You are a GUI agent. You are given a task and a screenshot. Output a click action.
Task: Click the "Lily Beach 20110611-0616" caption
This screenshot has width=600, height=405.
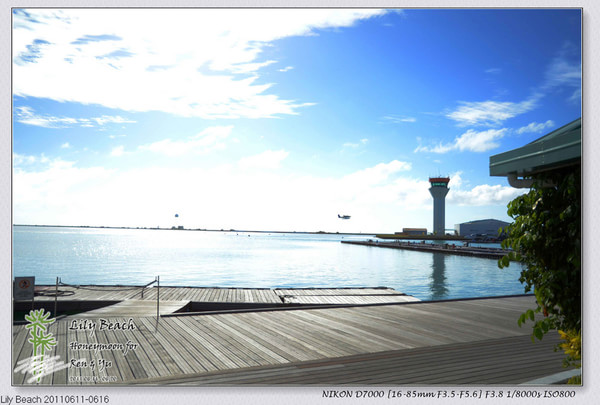pos(55,399)
